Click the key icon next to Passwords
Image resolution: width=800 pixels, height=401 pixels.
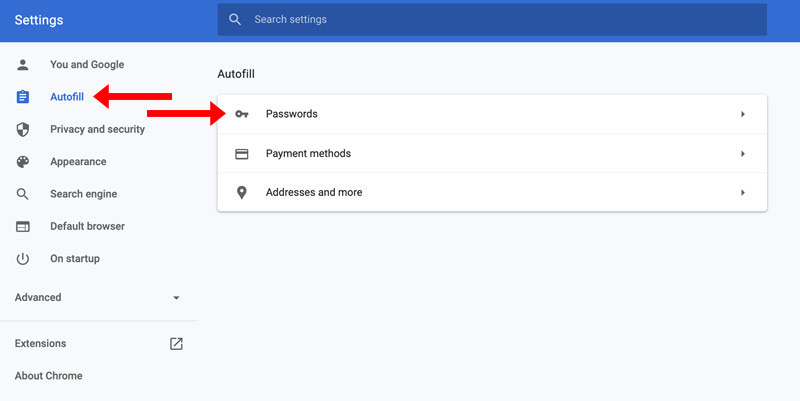pos(242,114)
